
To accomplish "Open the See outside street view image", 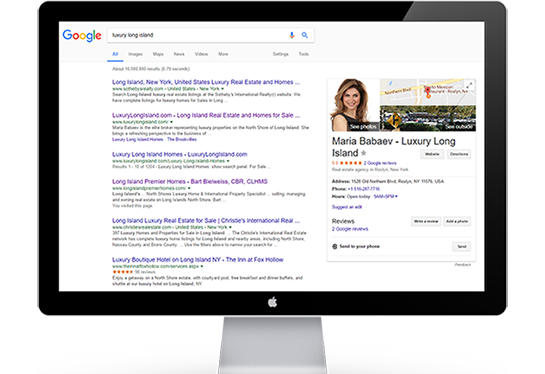I will tap(428, 118).
